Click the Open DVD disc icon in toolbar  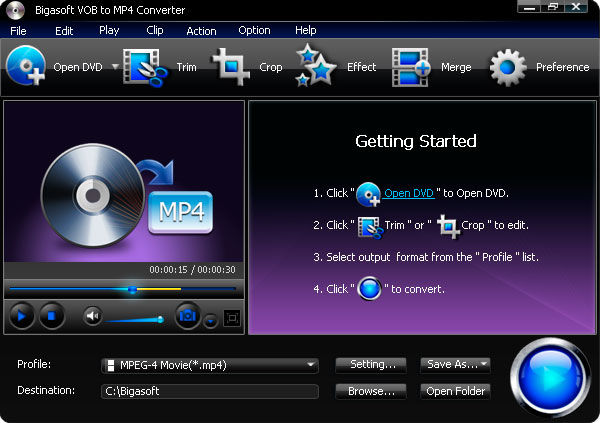coord(26,65)
